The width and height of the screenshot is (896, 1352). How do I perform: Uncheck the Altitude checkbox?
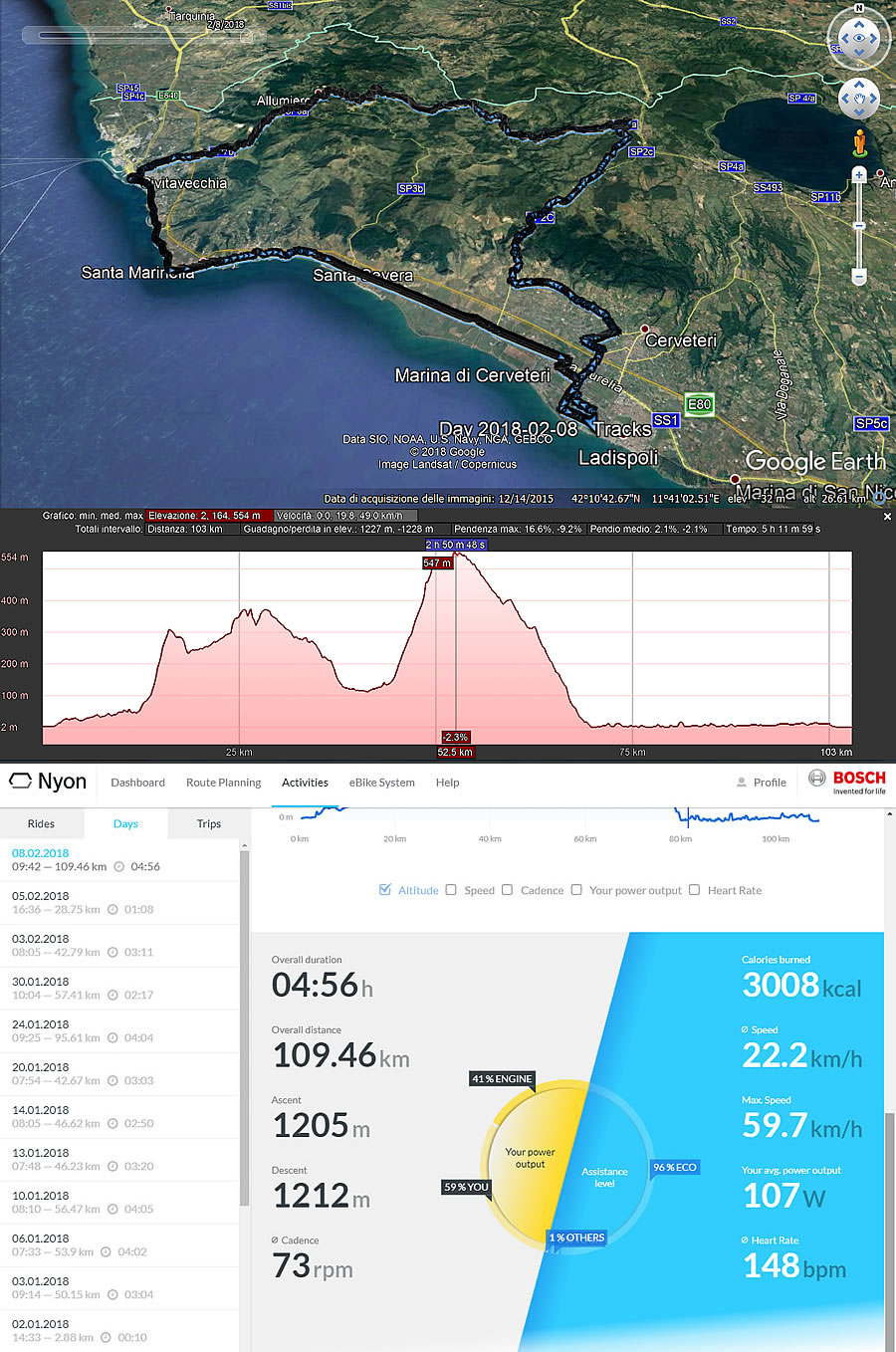coord(385,890)
